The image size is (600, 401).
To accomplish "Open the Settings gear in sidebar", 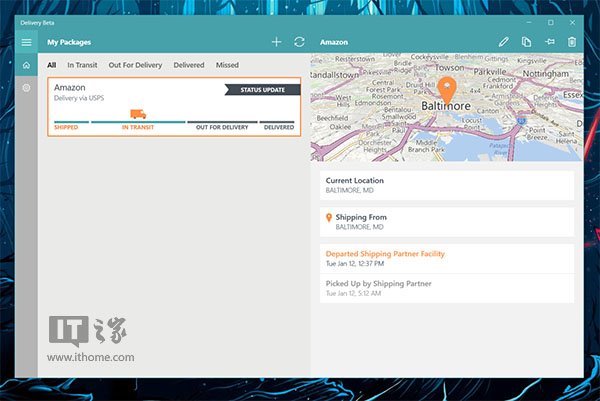I will point(26,88).
